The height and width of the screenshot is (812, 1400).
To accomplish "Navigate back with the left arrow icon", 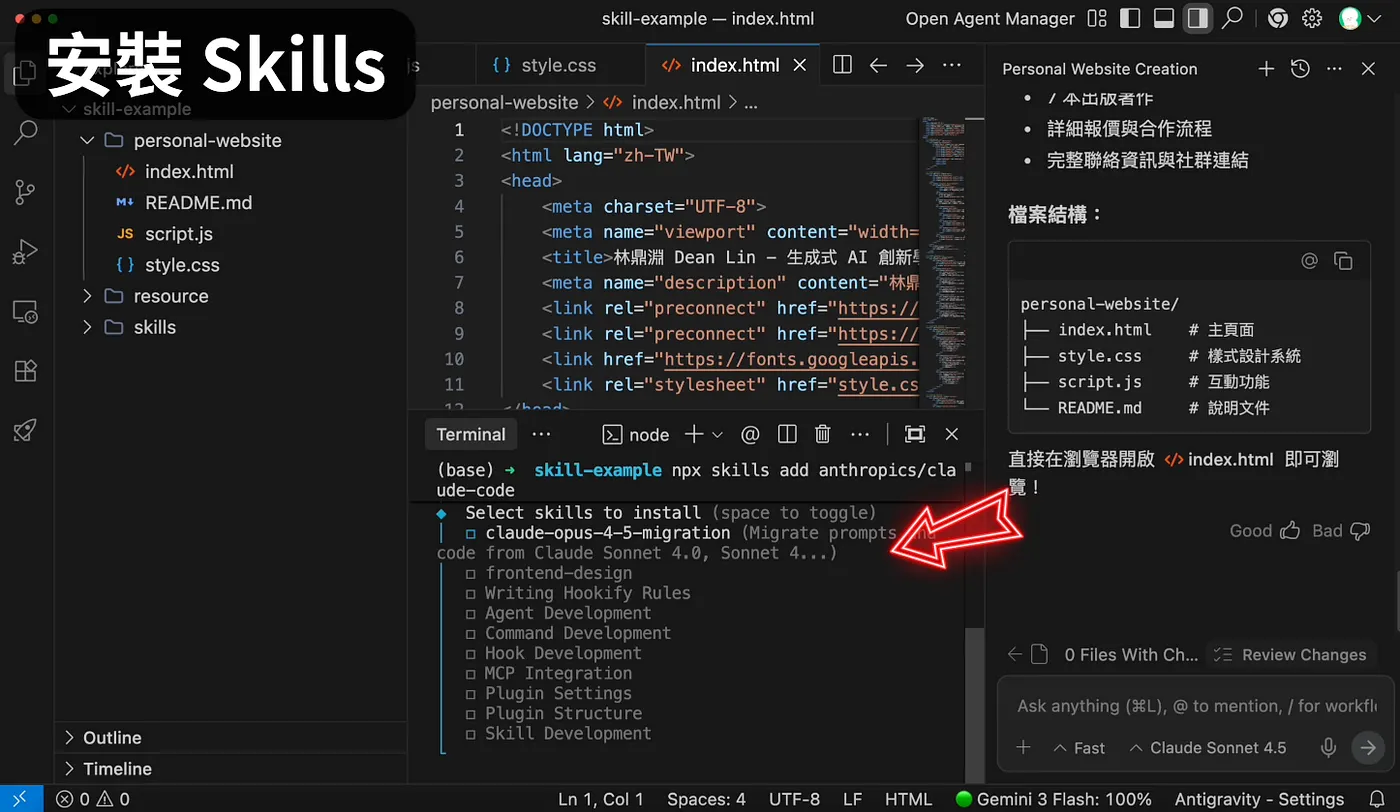I will 878,65.
